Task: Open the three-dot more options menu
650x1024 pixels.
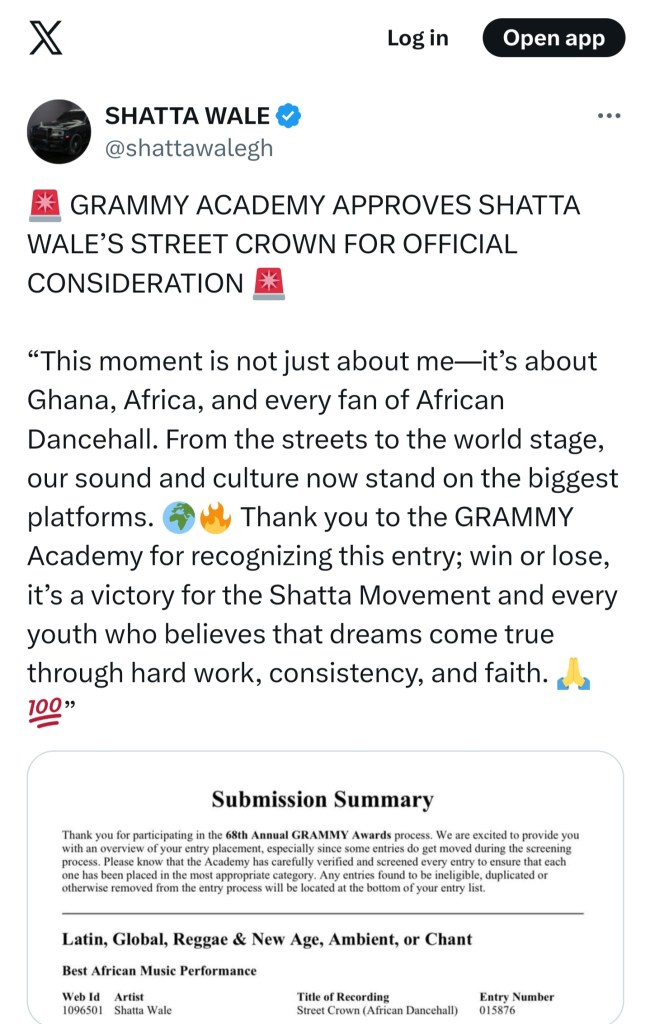Action: [608, 116]
